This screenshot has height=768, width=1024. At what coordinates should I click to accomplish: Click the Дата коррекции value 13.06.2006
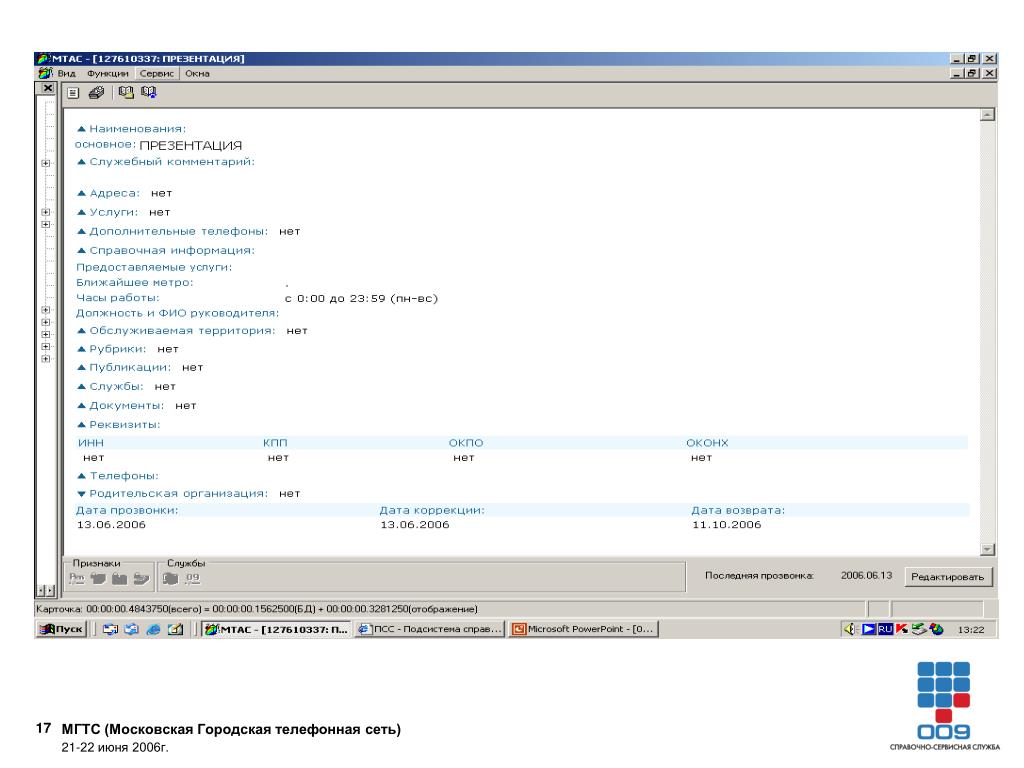tap(415, 525)
